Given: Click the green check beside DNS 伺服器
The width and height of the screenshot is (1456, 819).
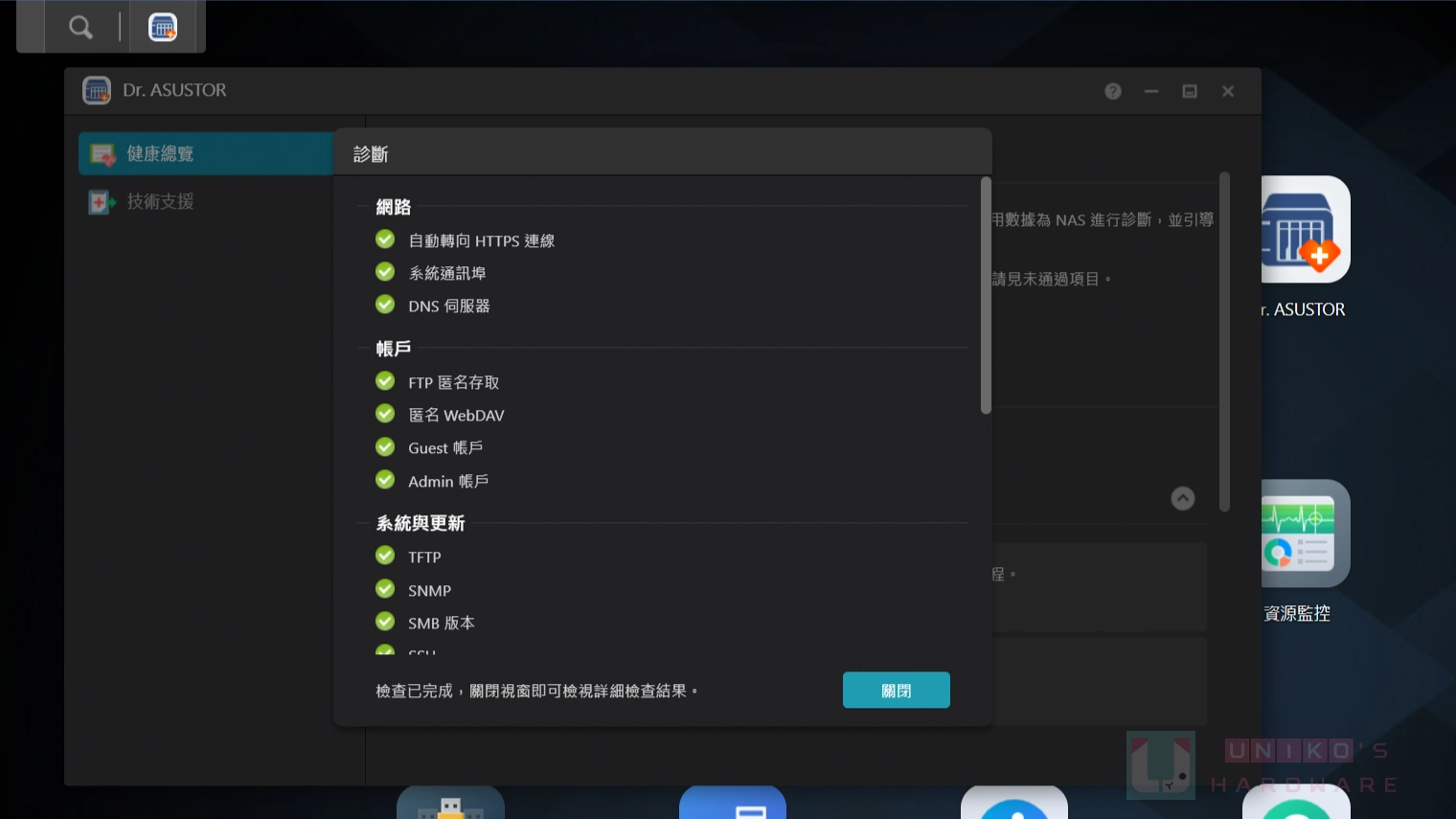Looking at the screenshot, I should (x=385, y=305).
